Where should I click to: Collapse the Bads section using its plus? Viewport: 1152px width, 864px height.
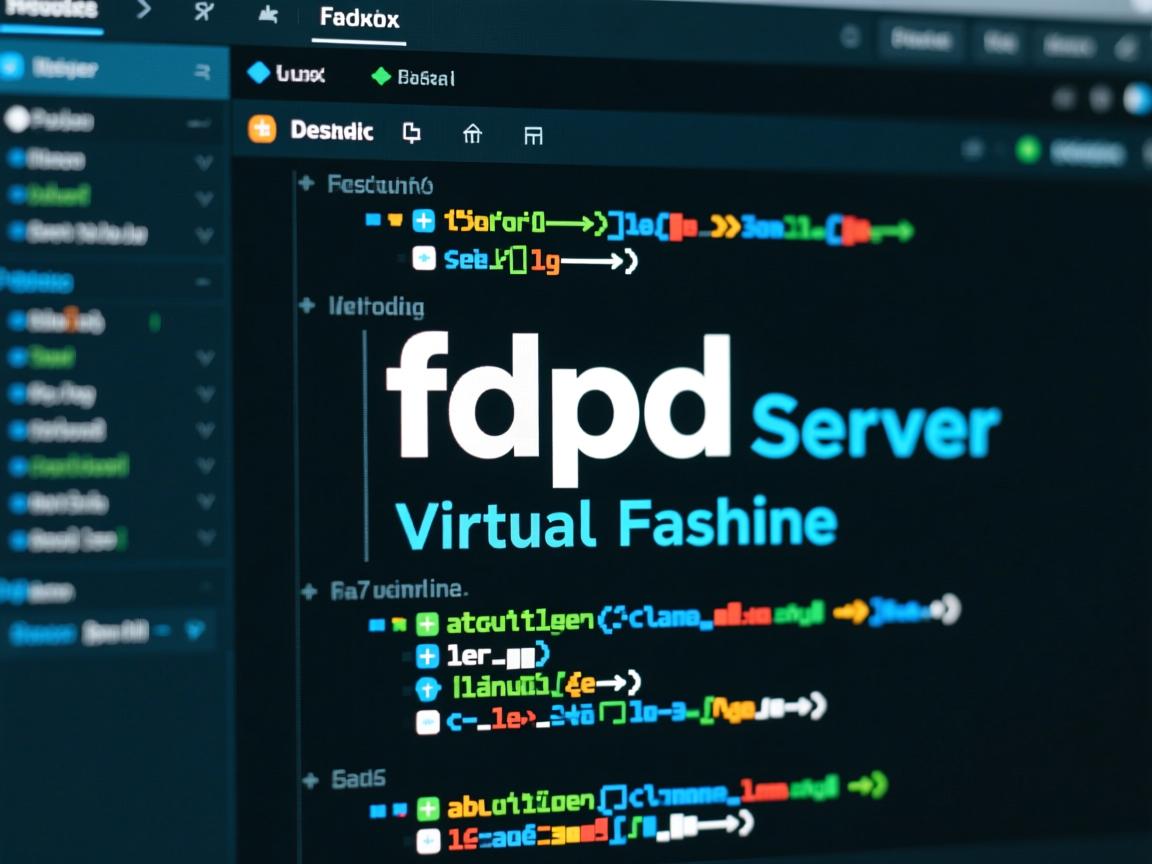310,779
